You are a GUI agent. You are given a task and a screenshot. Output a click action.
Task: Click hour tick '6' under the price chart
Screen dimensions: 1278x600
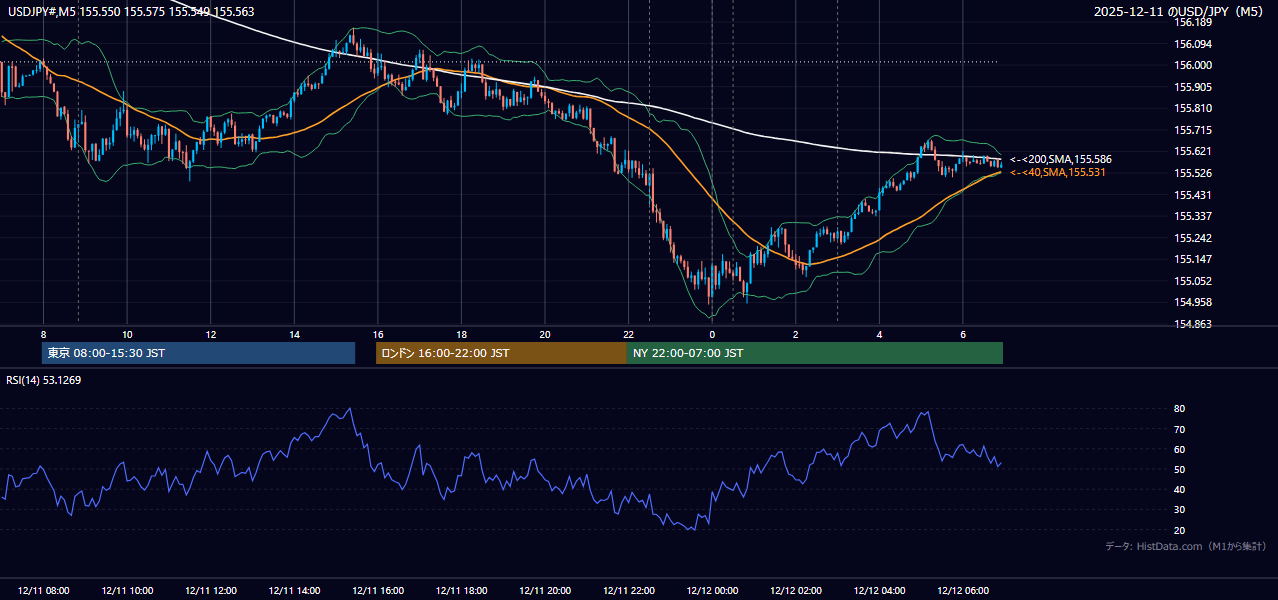(963, 334)
